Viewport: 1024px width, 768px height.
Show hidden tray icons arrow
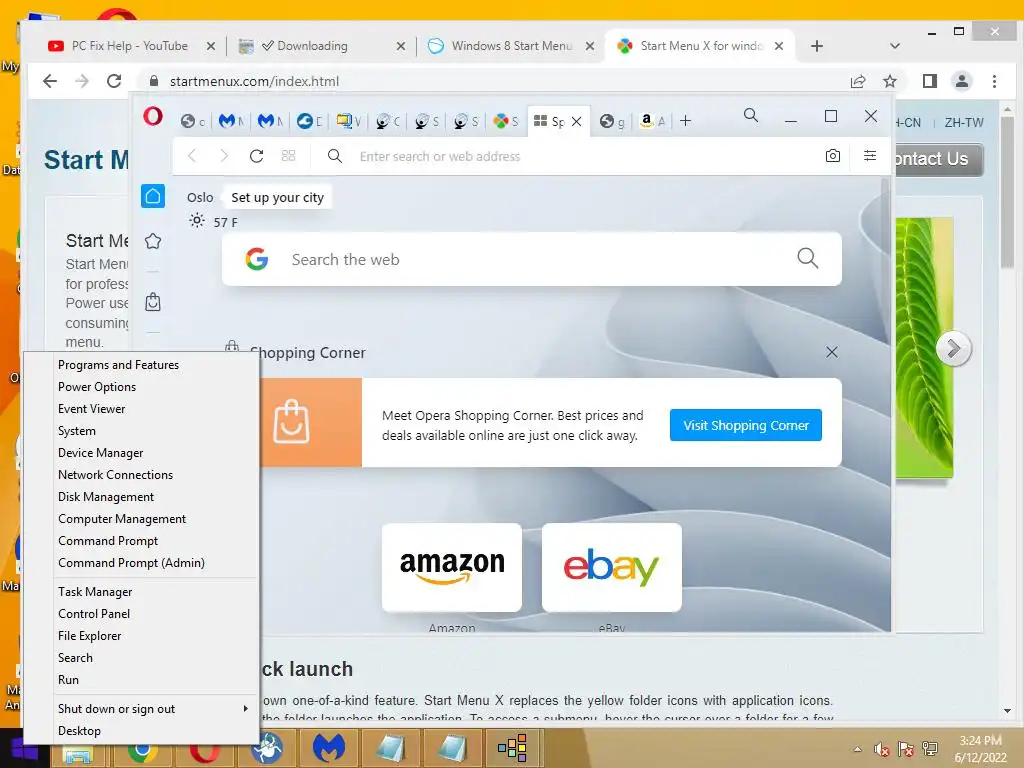click(857, 749)
